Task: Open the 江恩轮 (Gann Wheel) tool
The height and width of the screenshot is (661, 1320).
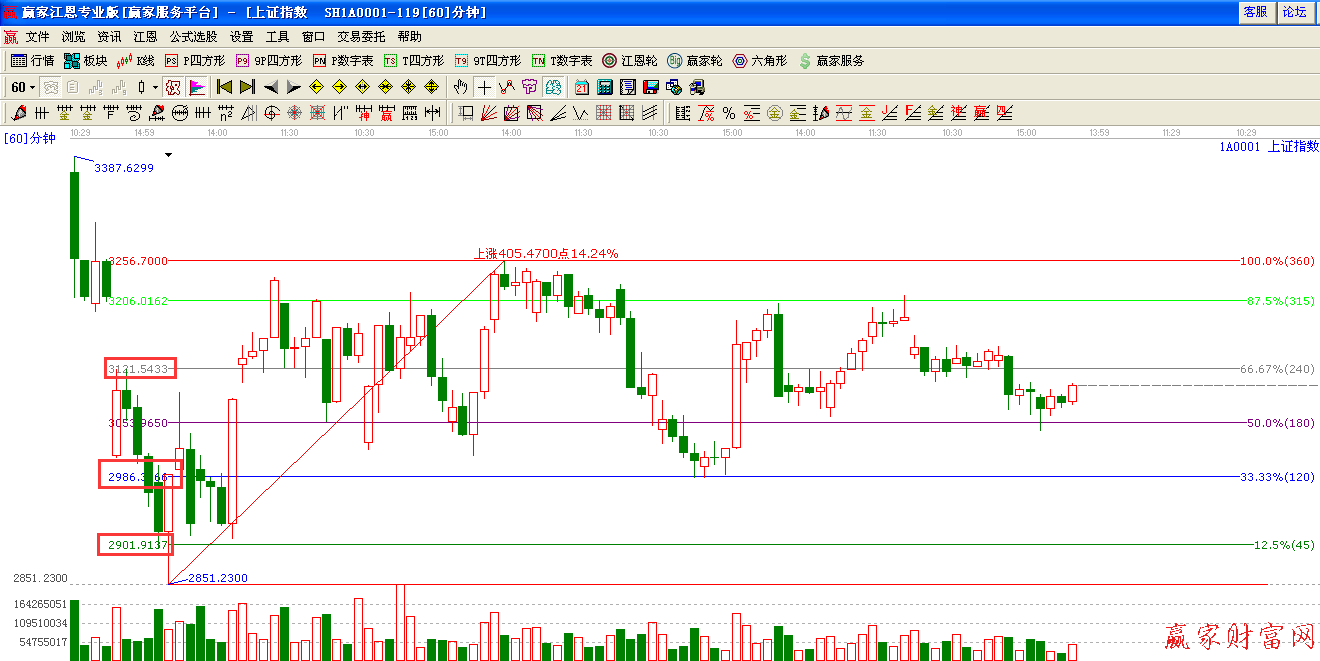Action: [629, 61]
